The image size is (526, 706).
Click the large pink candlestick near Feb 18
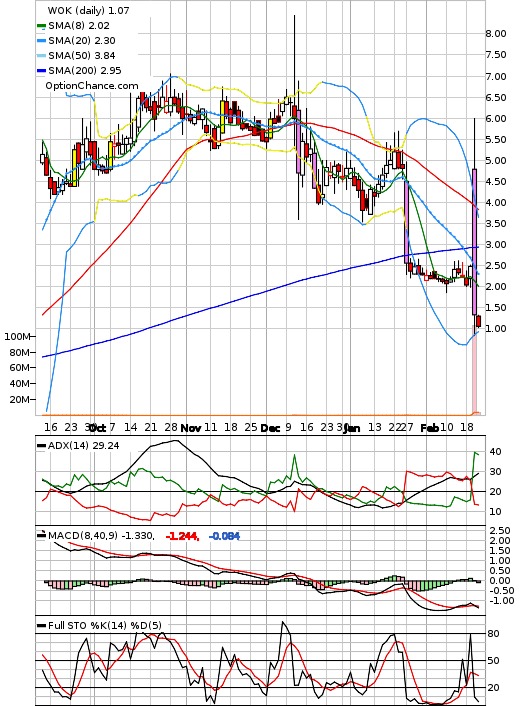pyautogui.click(x=475, y=242)
